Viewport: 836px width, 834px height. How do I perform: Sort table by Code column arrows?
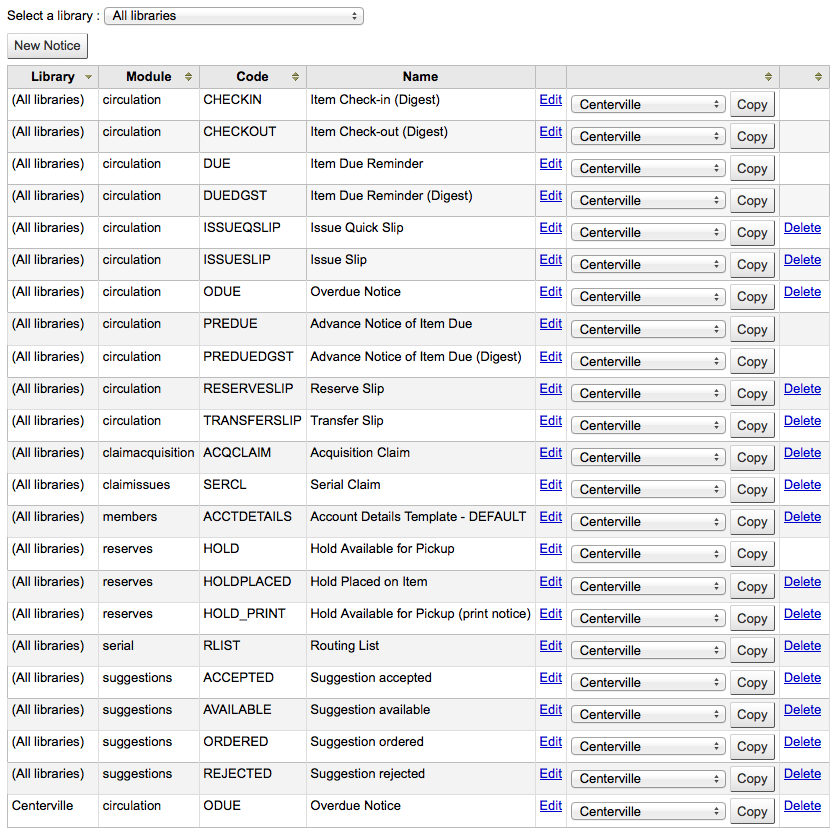[x=295, y=77]
